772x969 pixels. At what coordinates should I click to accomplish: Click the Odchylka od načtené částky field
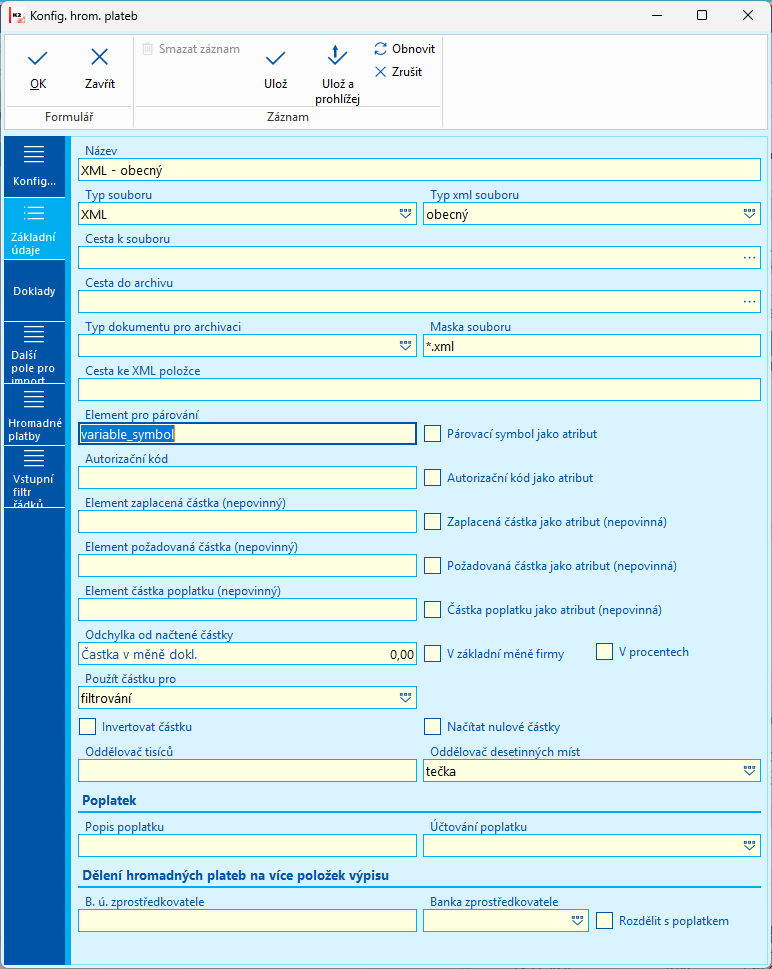click(x=247, y=654)
